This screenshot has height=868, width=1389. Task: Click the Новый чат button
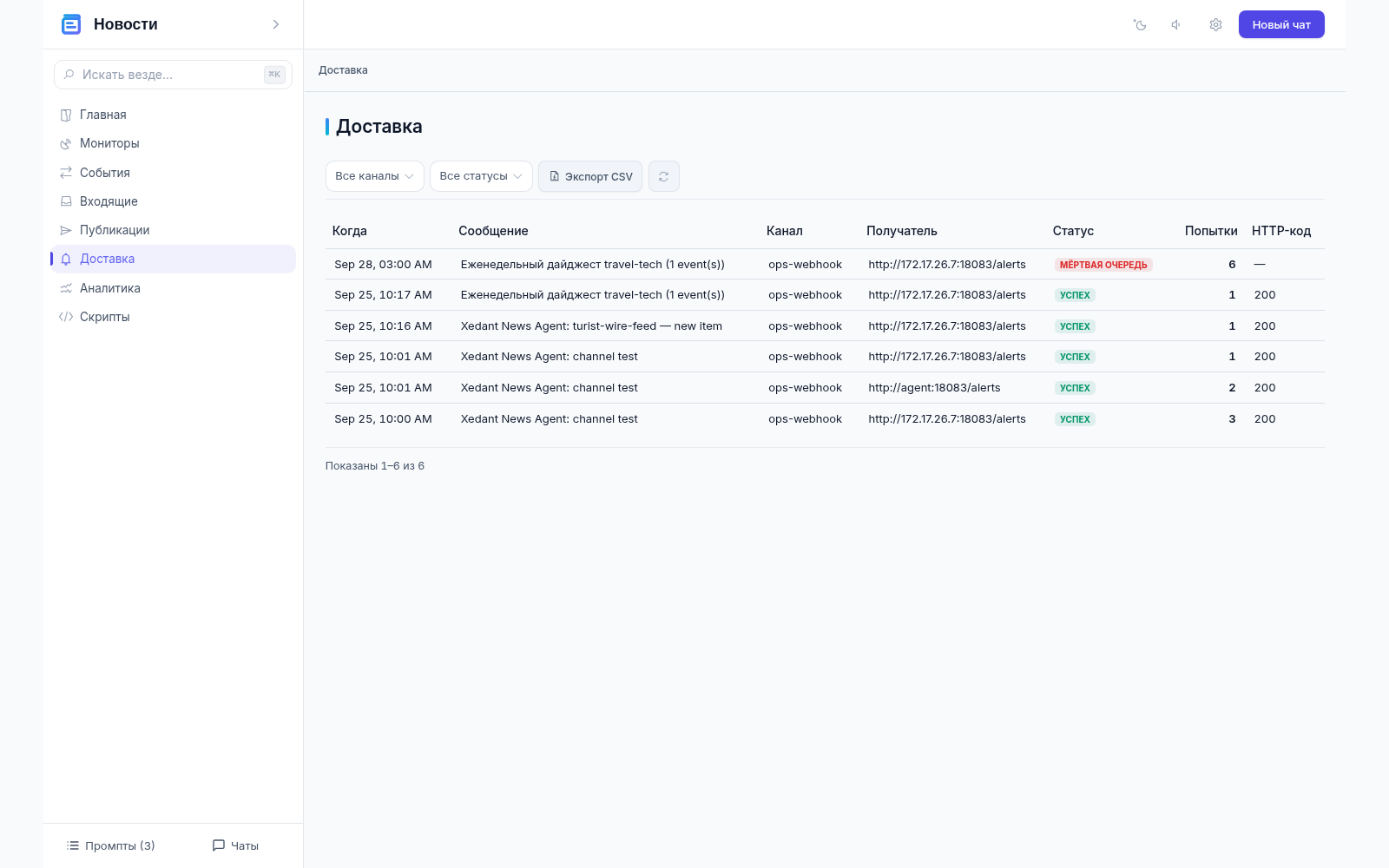(1281, 24)
